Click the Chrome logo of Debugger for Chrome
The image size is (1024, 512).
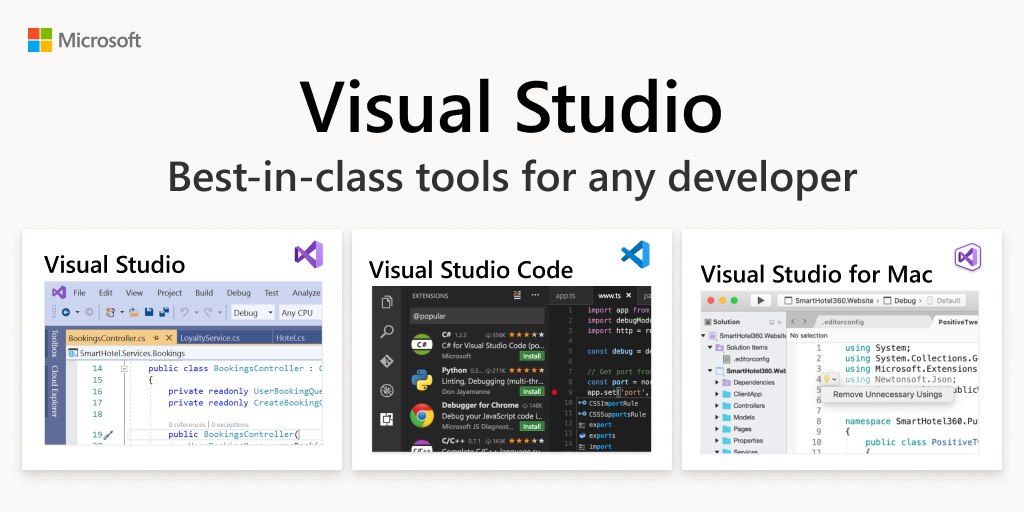click(x=422, y=415)
